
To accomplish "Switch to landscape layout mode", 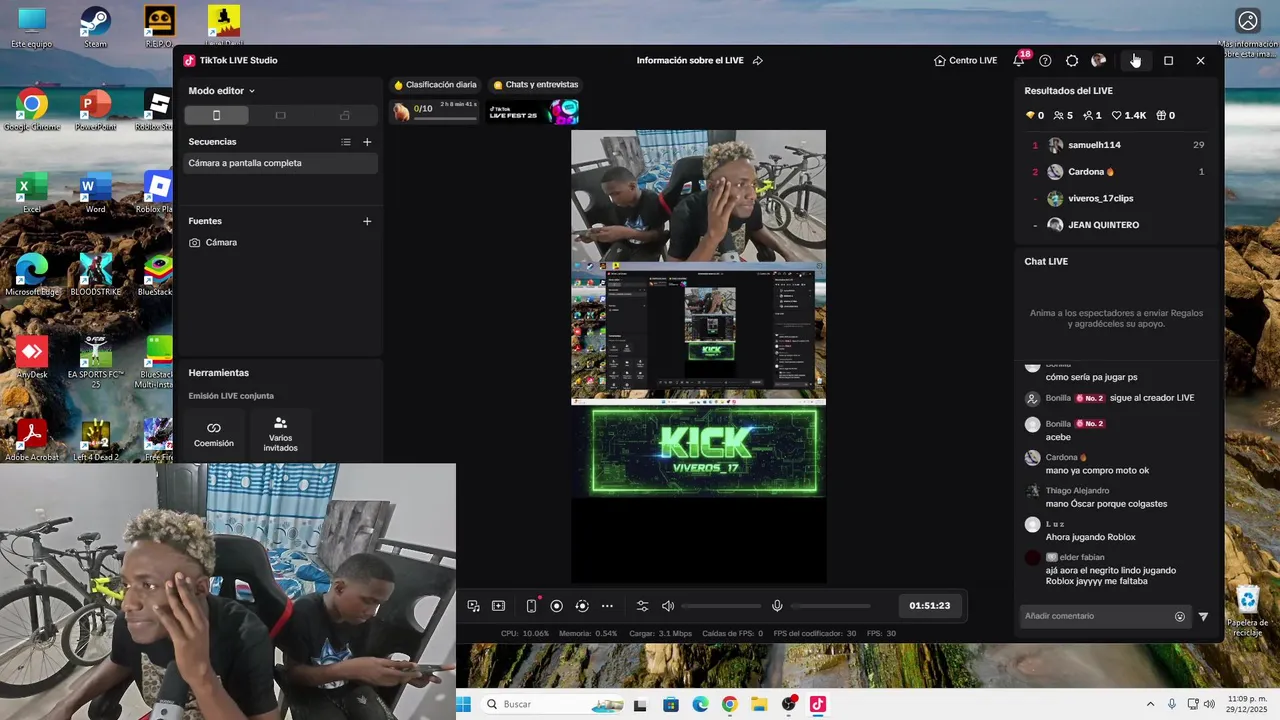I will [280, 116].
